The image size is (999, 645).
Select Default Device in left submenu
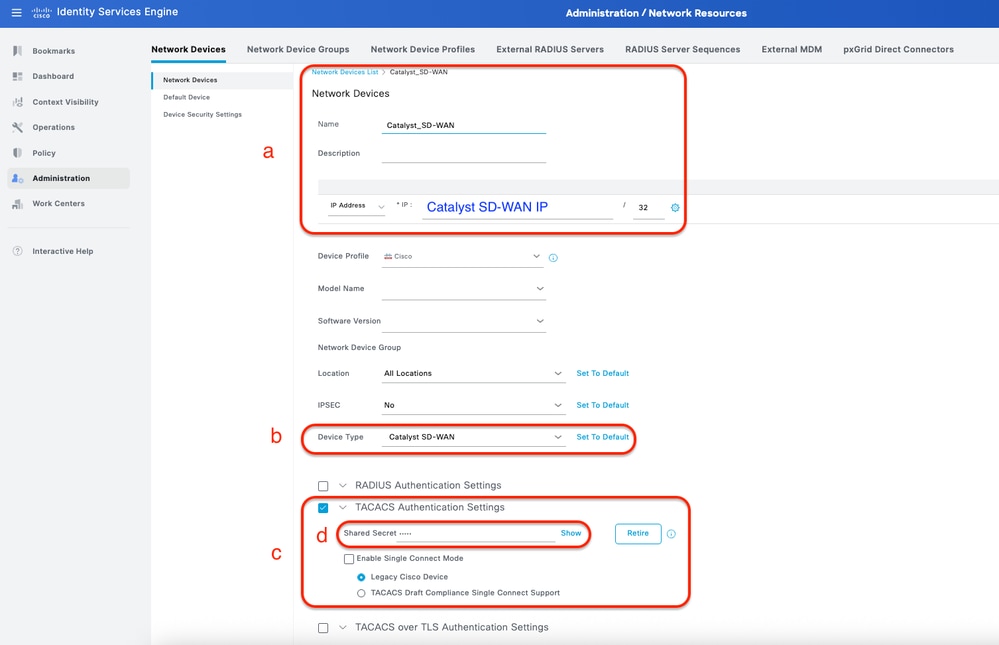coord(186,98)
